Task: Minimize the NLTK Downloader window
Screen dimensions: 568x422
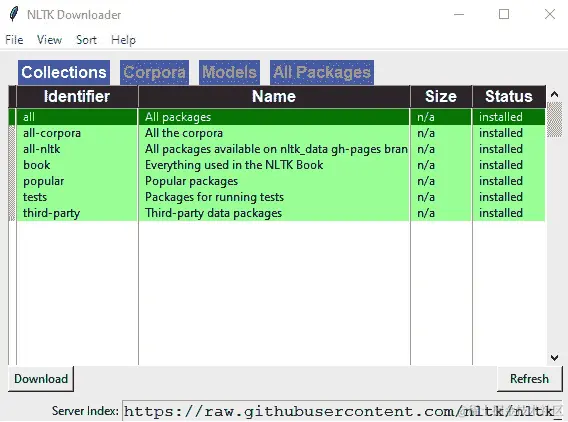Action: coord(459,14)
